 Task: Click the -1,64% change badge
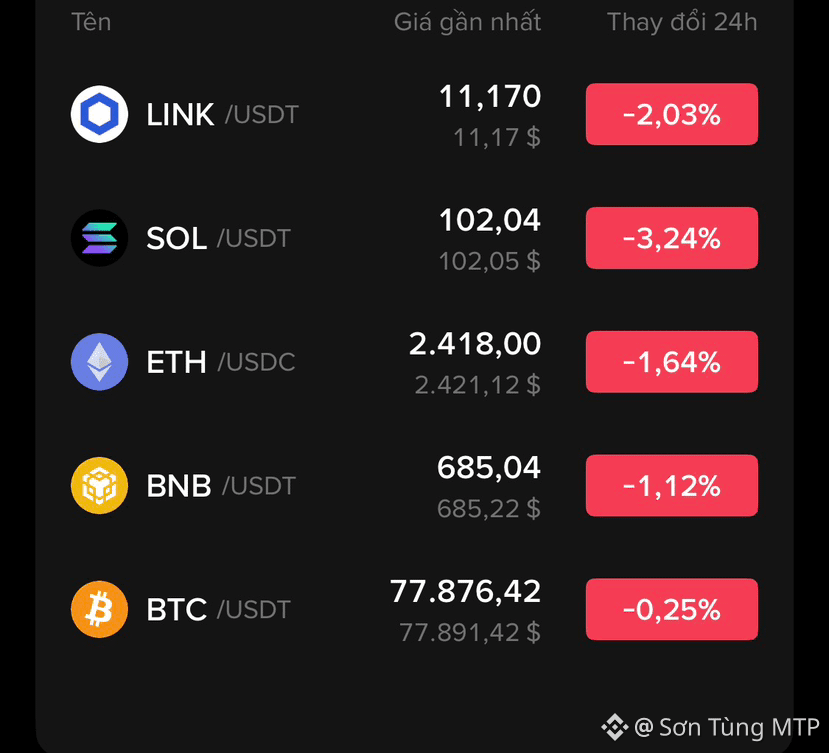(x=671, y=362)
